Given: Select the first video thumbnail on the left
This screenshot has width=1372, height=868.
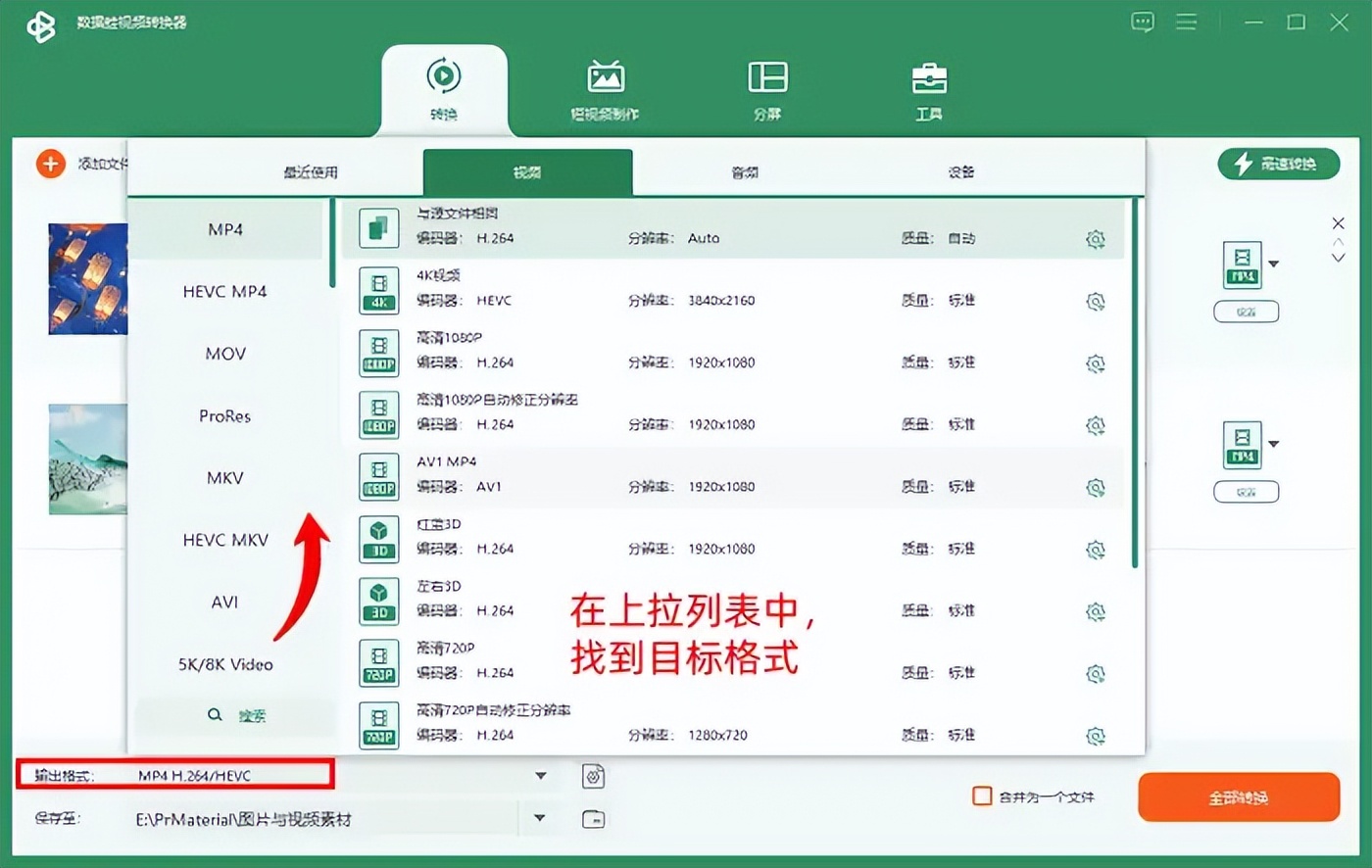Looking at the screenshot, I should click(x=86, y=278).
